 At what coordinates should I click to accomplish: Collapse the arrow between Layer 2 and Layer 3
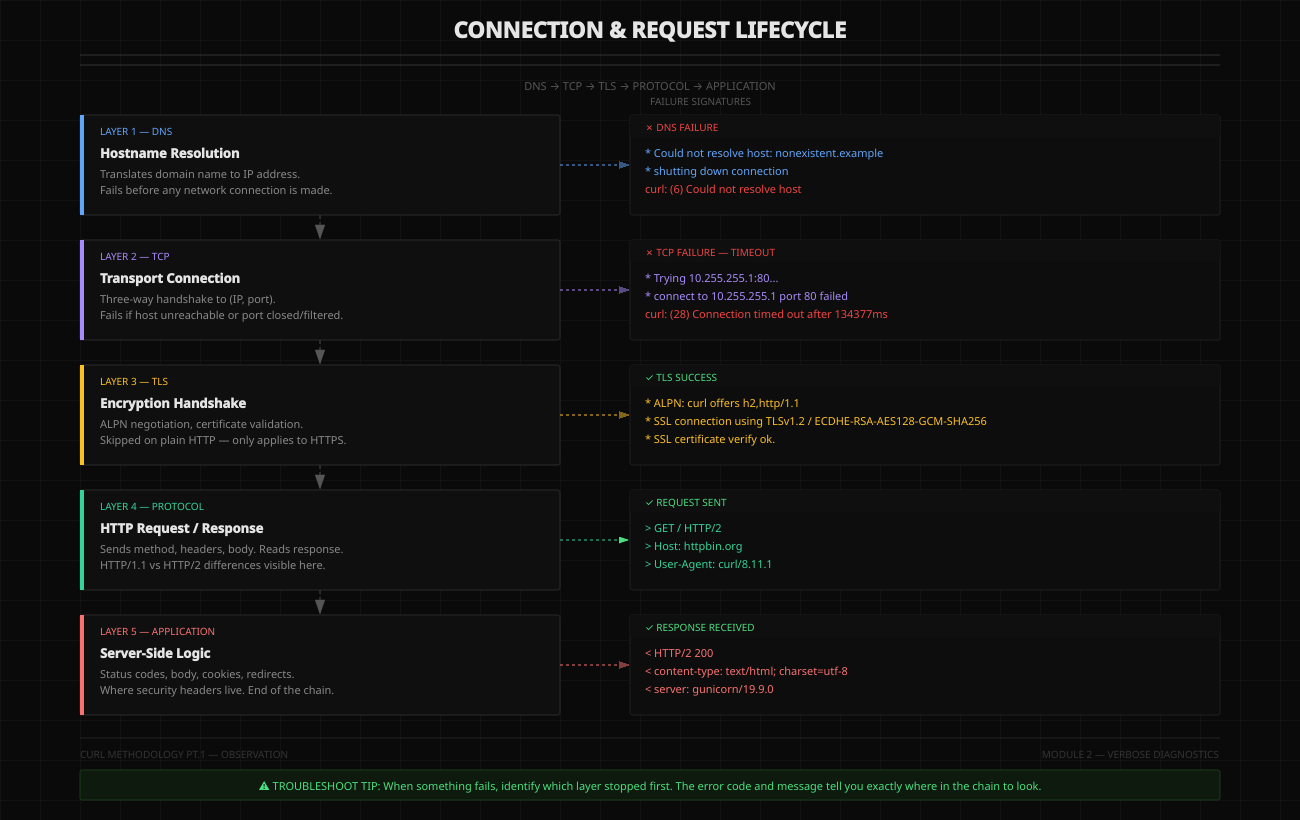pyautogui.click(x=320, y=353)
